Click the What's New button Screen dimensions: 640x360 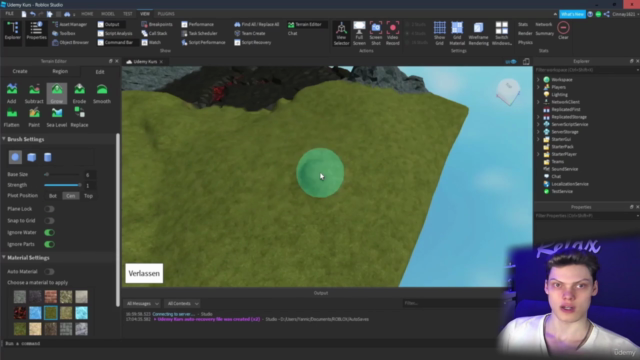[x=572, y=14]
